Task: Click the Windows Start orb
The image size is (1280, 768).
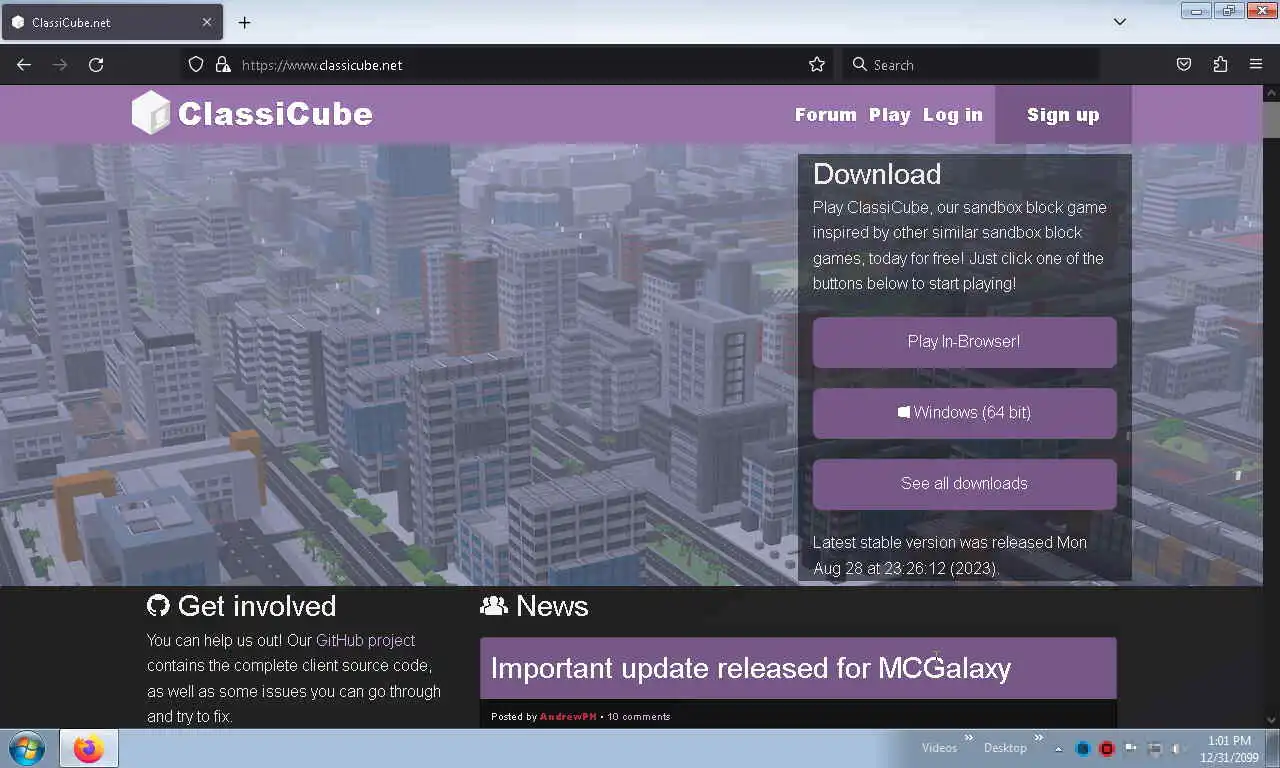Action: [x=27, y=748]
